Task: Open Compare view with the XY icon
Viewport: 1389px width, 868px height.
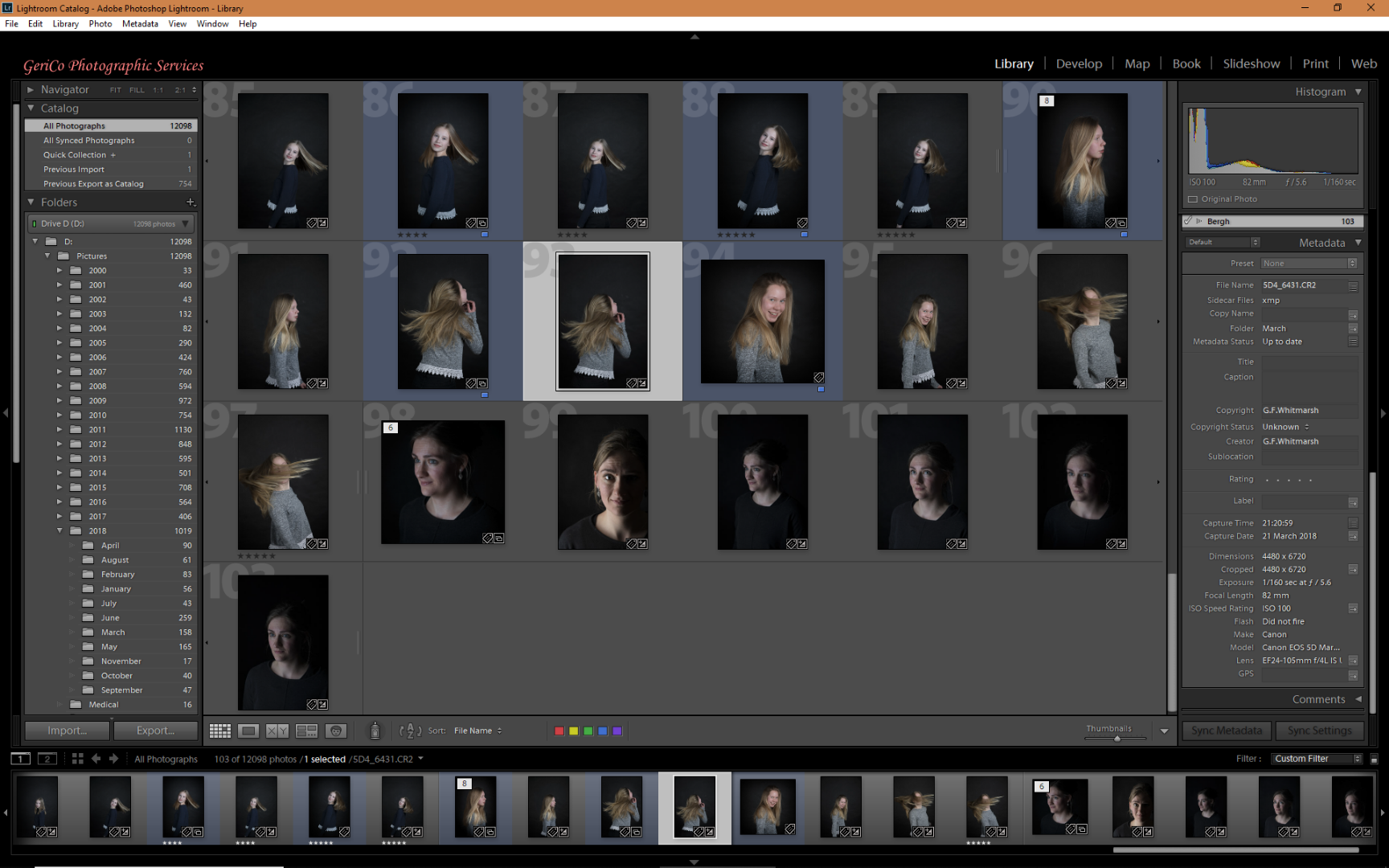Action: [277, 731]
